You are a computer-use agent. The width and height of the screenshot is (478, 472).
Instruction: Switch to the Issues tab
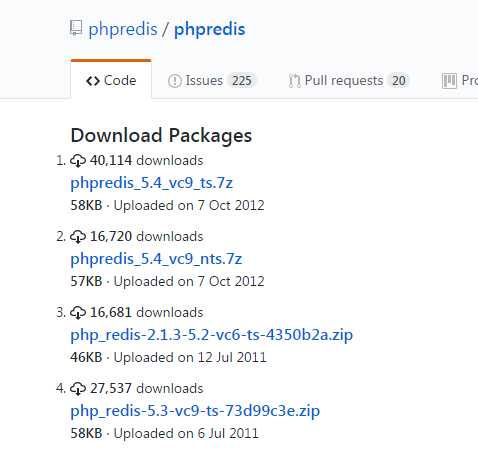(212, 81)
